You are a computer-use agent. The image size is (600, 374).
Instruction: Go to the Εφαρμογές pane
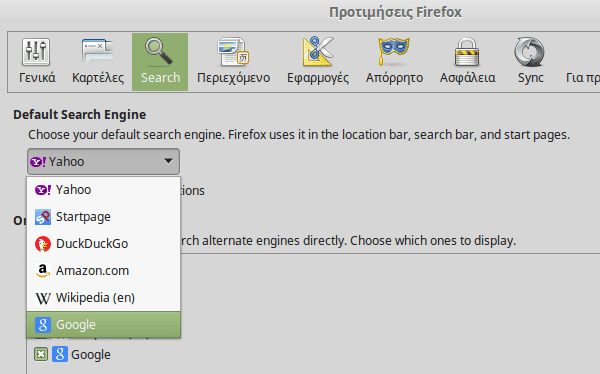tap(318, 62)
